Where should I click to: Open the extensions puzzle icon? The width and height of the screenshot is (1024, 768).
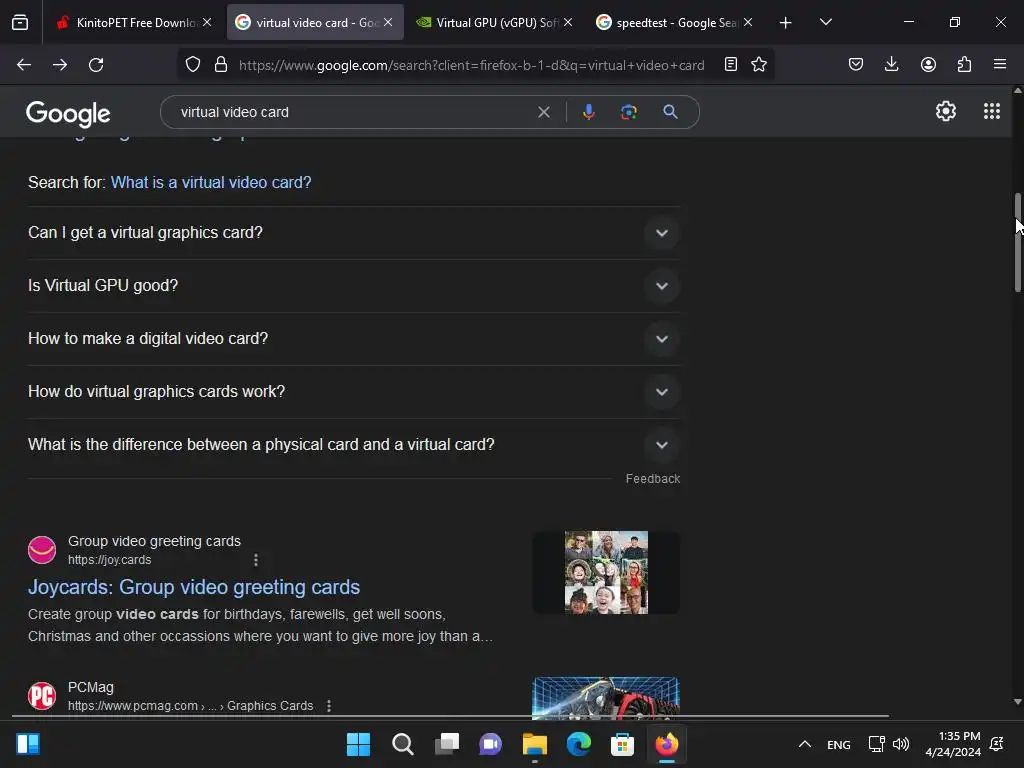[x=964, y=65]
